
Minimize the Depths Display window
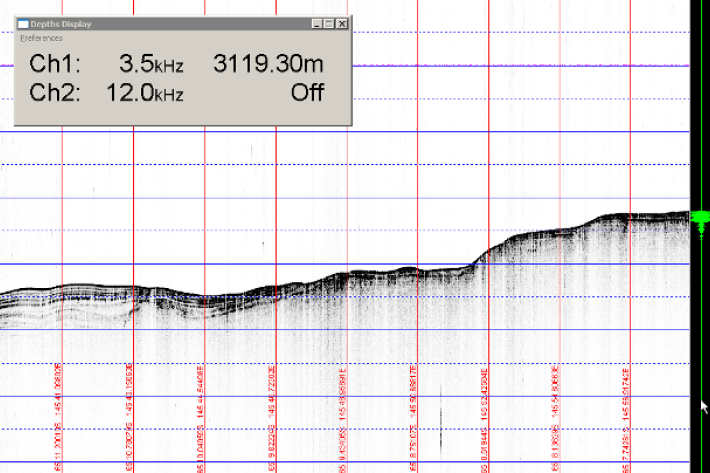coord(317,23)
